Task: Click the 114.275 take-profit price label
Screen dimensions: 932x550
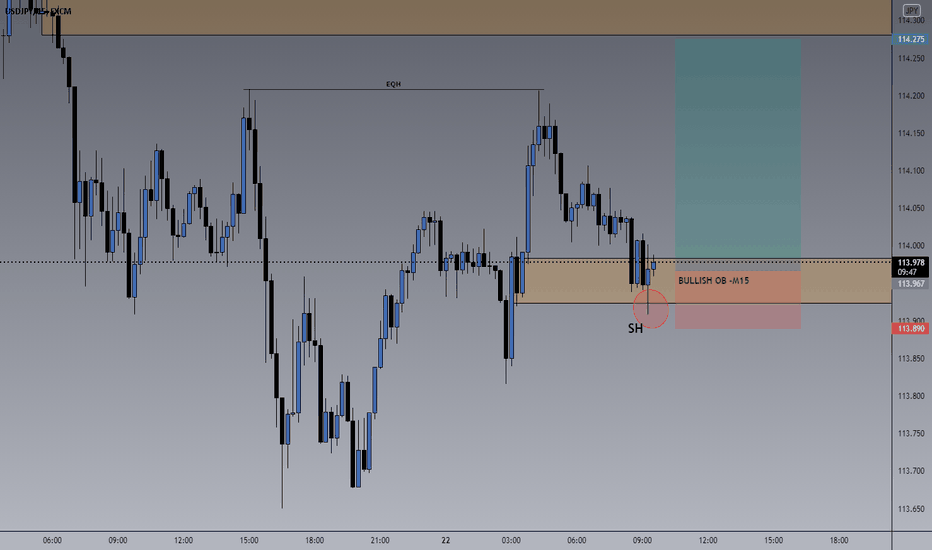Action: point(911,39)
